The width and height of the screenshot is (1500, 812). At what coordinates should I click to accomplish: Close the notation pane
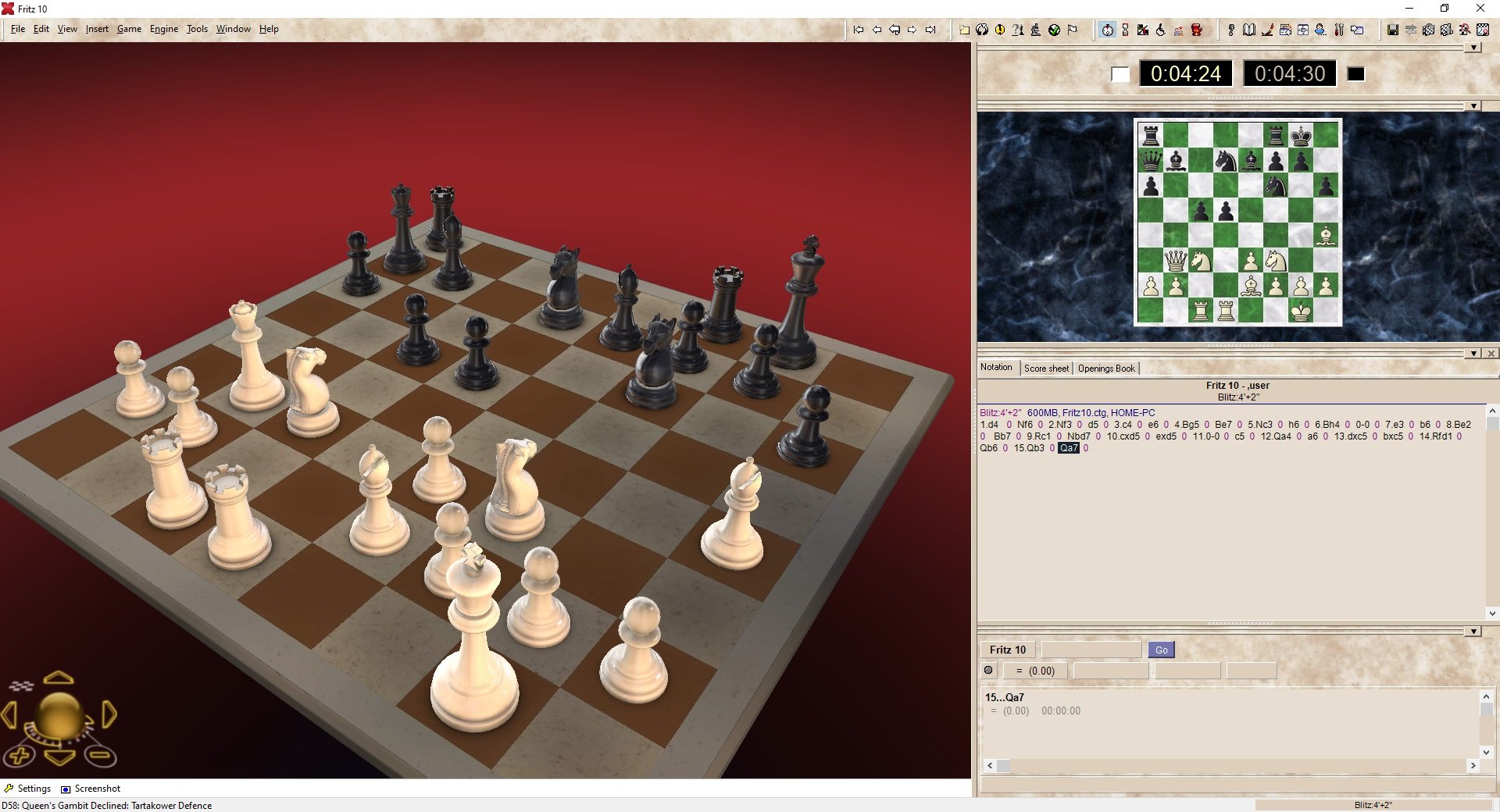(x=1491, y=354)
